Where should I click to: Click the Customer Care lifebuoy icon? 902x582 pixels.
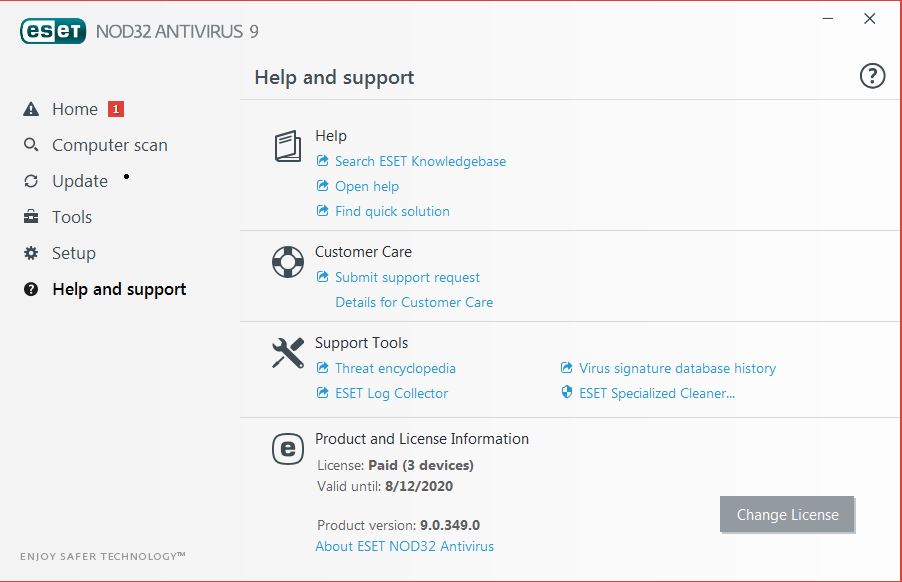coord(288,262)
